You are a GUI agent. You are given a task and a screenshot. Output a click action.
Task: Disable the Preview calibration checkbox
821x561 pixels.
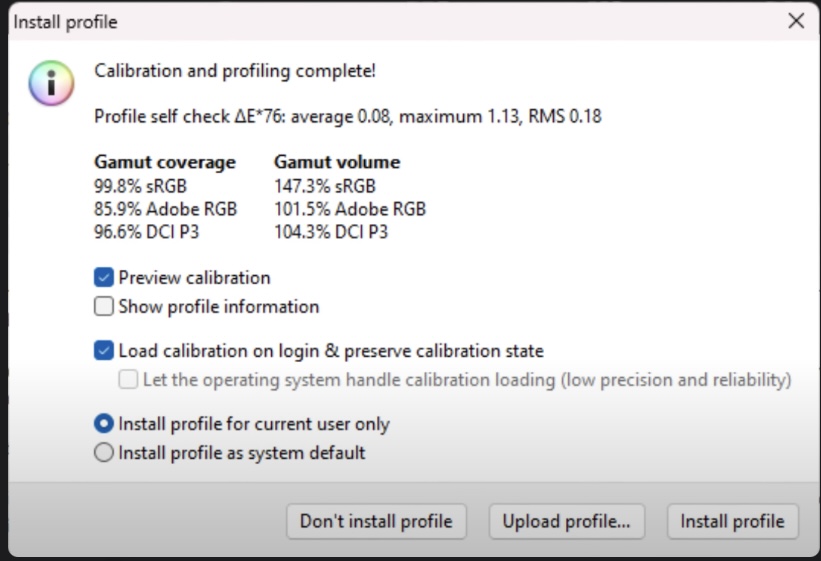tap(104, 277)
